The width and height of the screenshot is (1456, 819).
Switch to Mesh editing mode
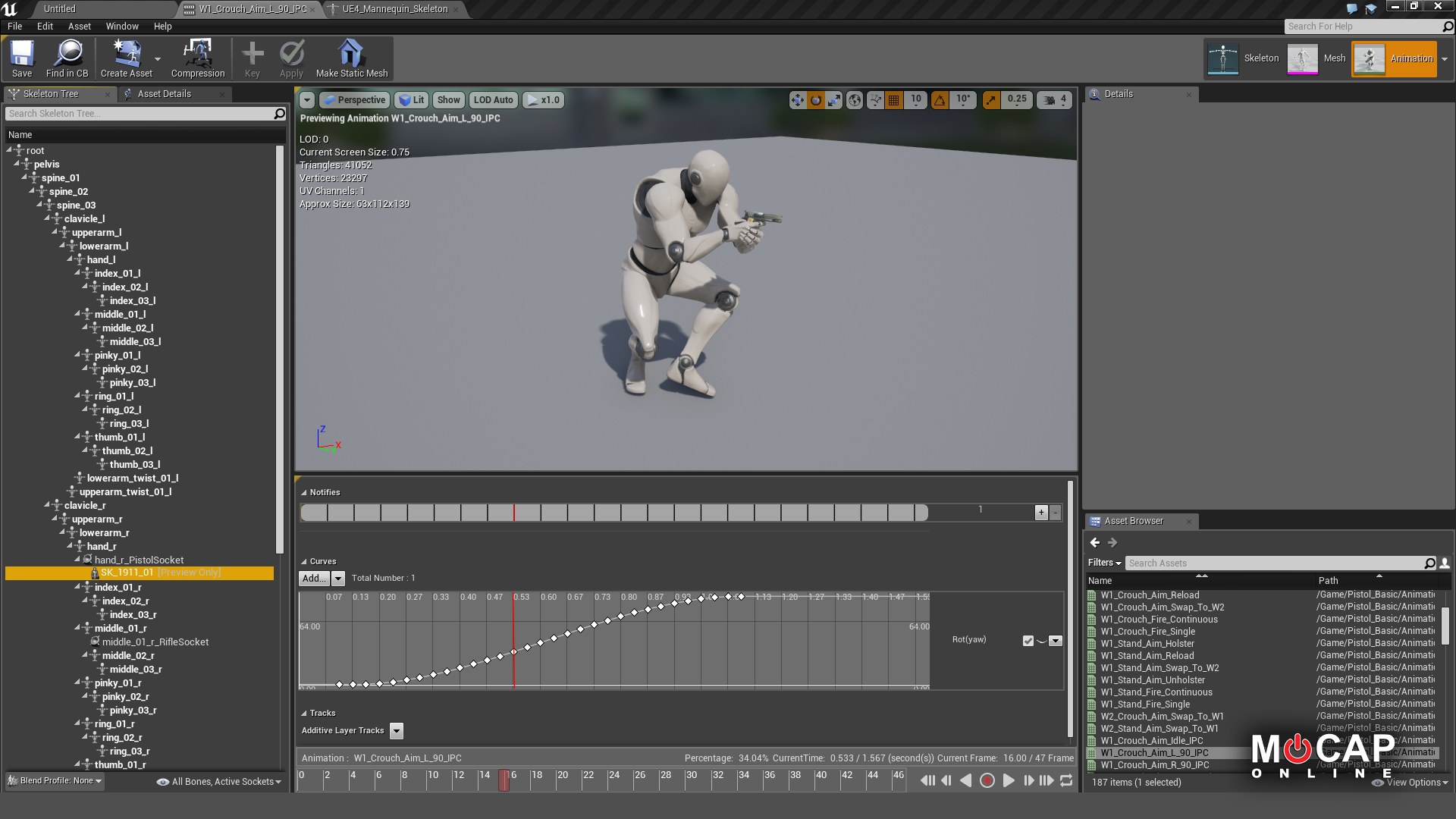point(1318,58)
